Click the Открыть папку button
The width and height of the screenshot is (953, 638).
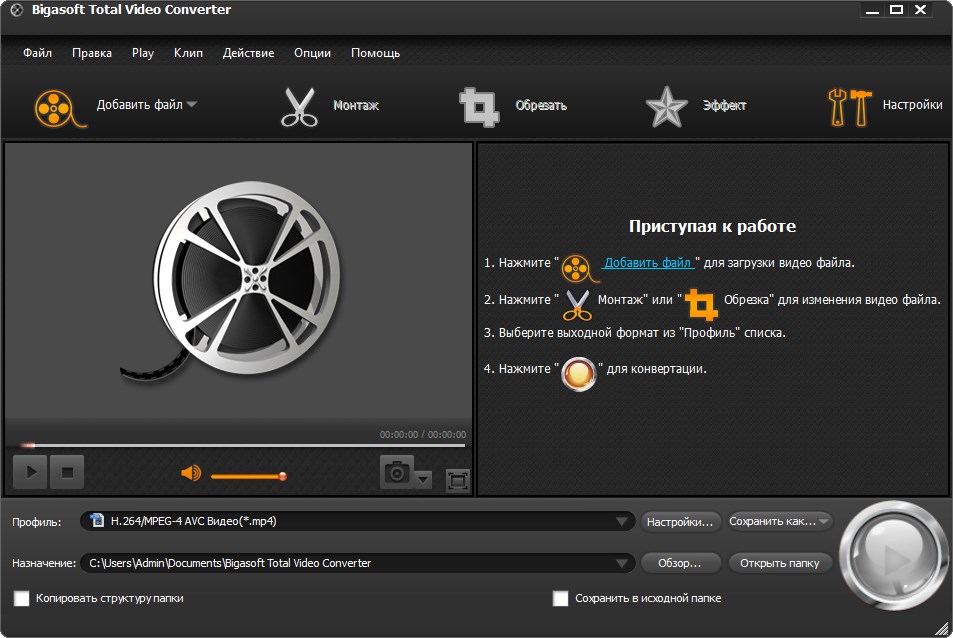click(780, 563)
